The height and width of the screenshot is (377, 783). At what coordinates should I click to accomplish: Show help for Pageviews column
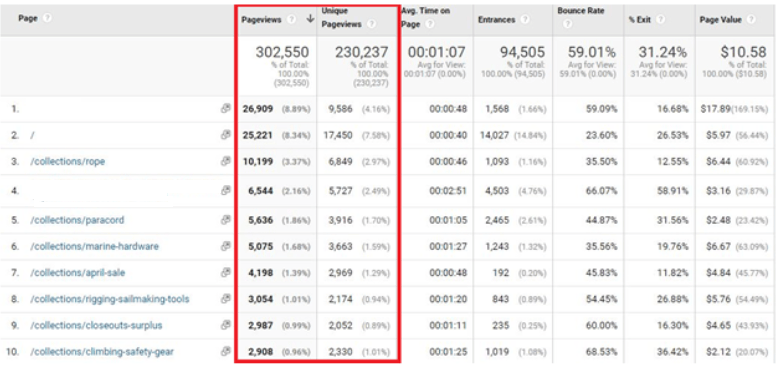(x=292, y=19)
